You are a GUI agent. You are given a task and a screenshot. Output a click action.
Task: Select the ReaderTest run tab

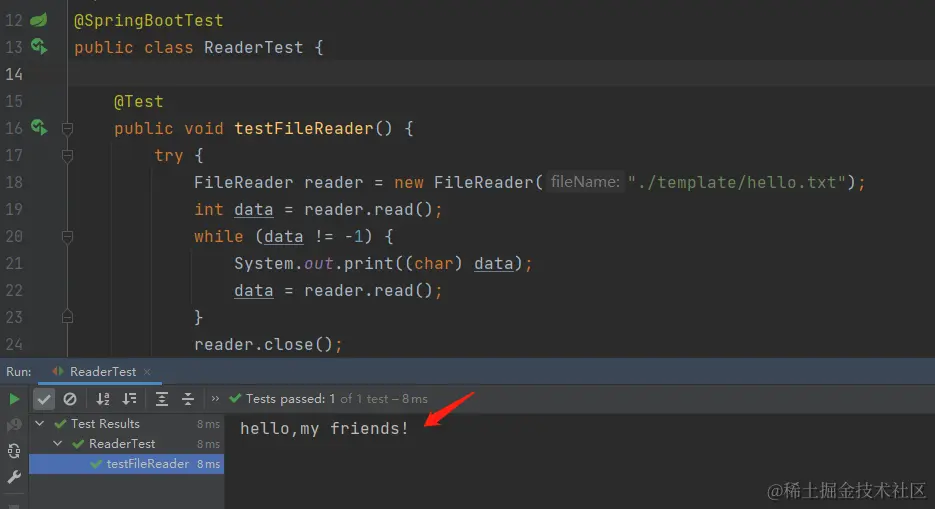coord(100,372)
